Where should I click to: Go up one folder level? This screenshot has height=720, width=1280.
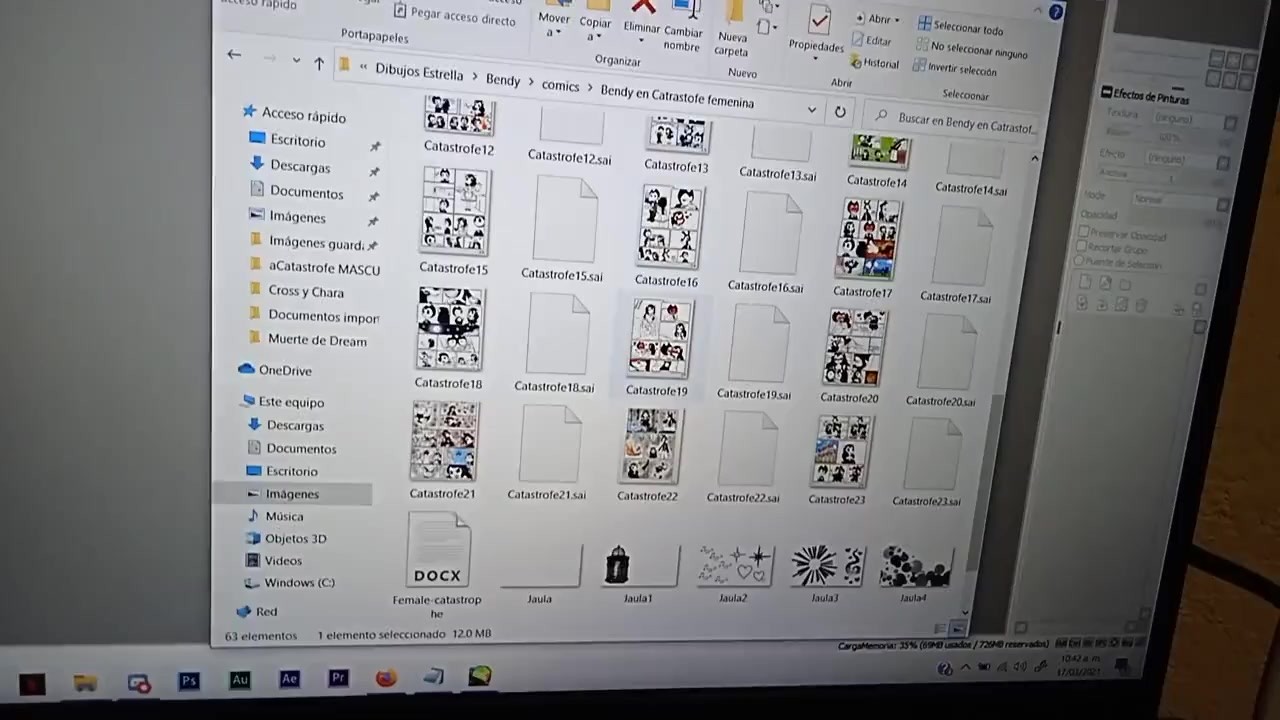(318, 64)
